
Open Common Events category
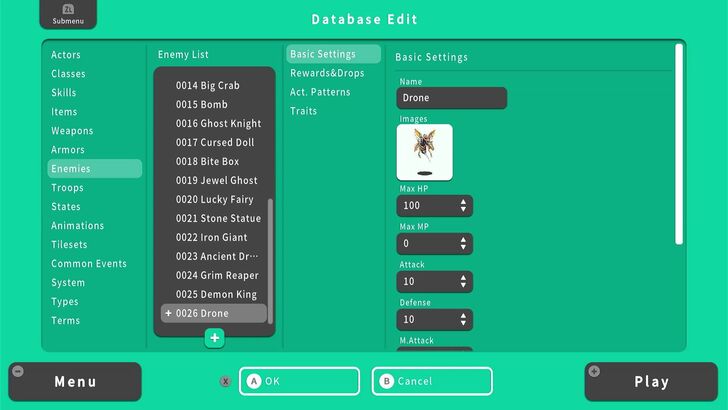click(89, 264)
